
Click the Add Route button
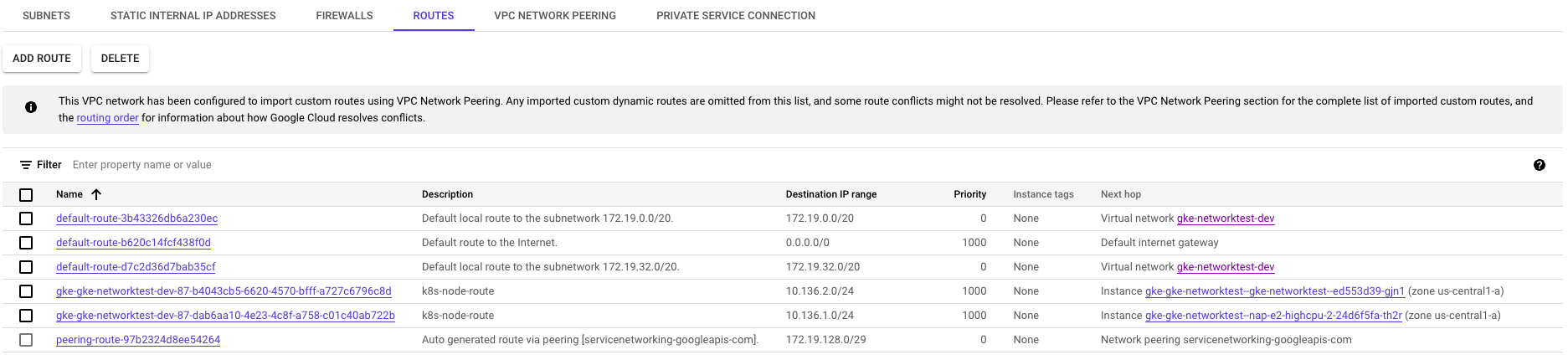click(42, 59)
